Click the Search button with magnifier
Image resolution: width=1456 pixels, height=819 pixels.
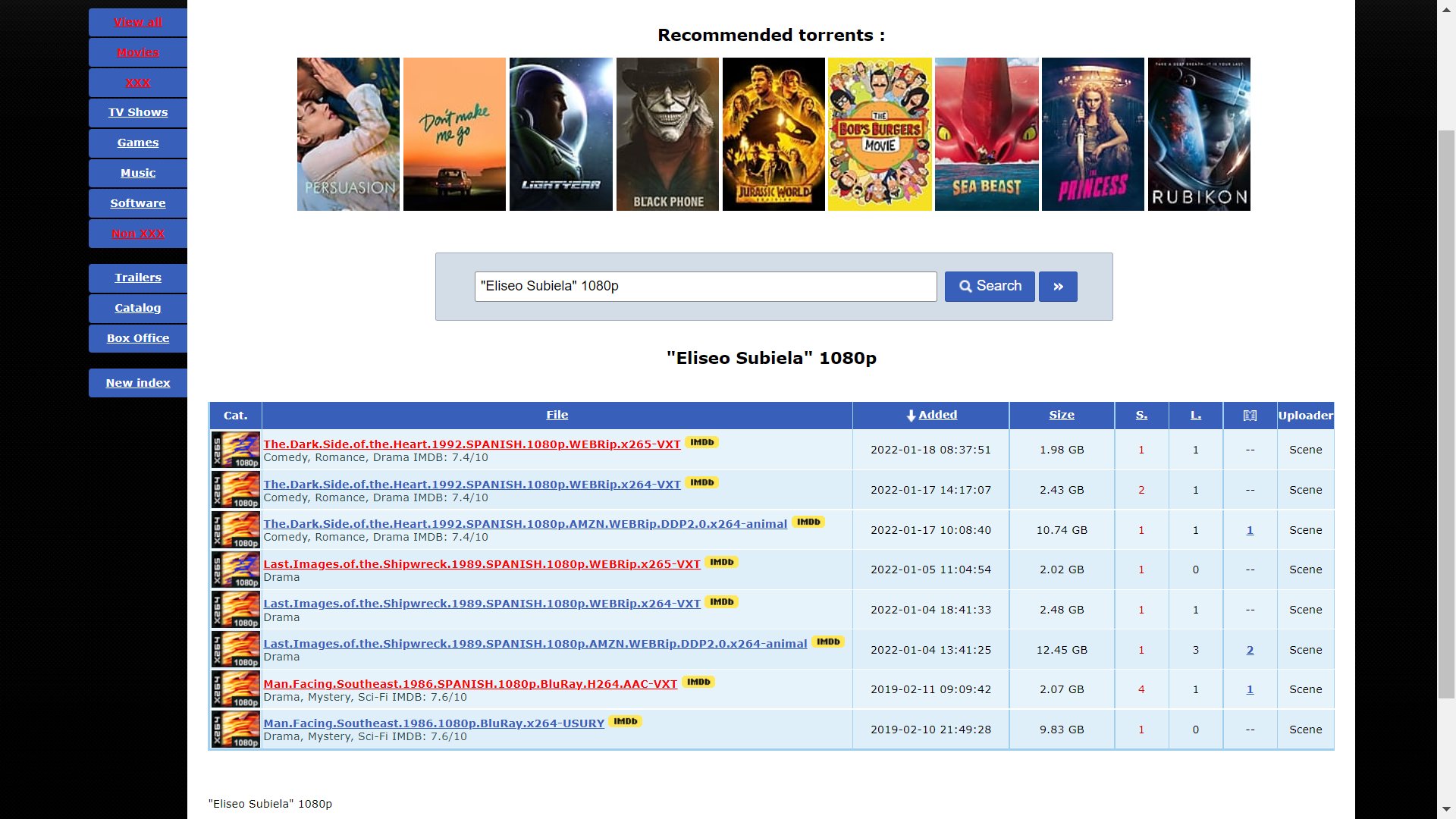[990, 287]
